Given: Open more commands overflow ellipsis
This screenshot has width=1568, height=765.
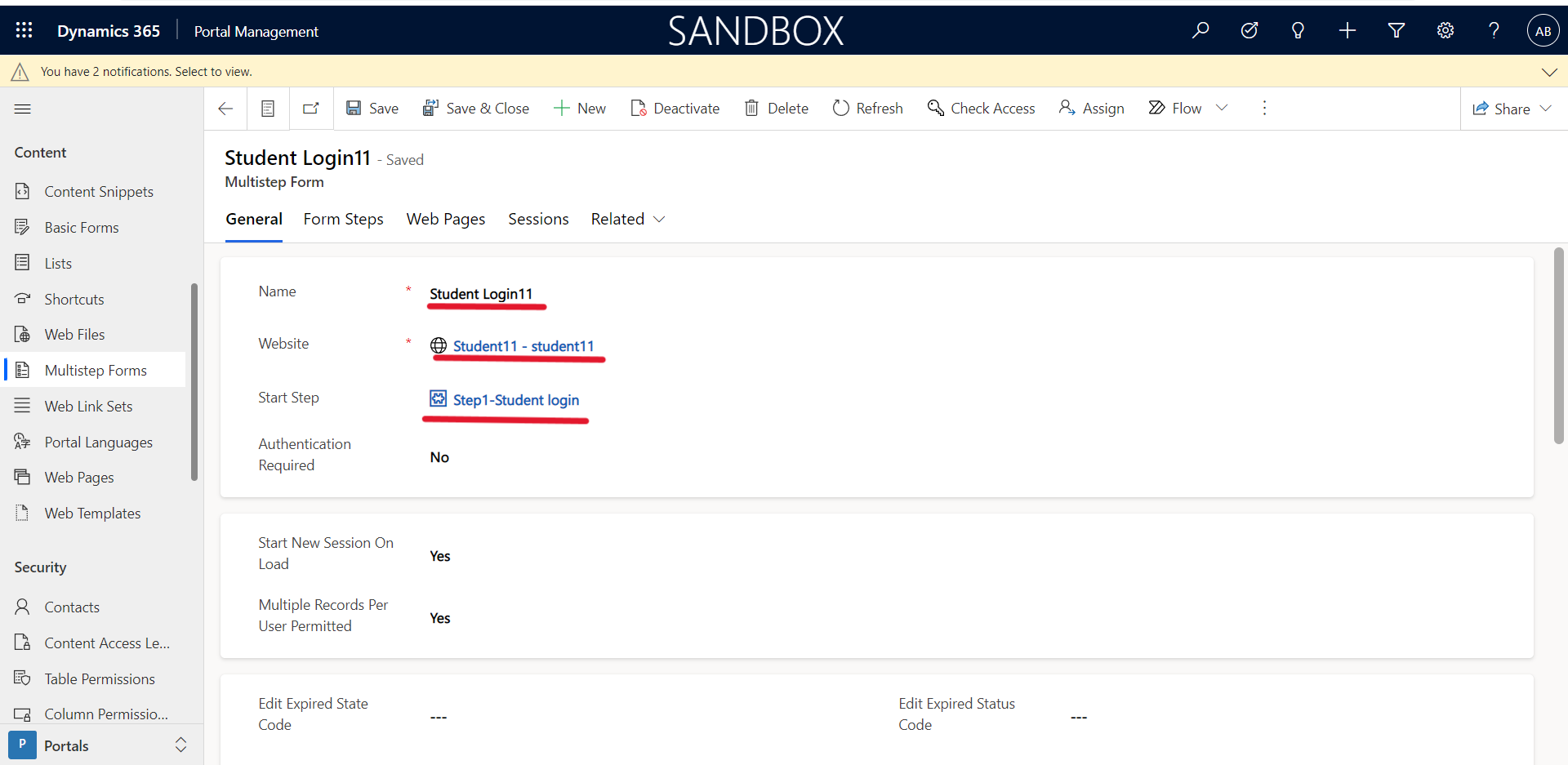Looking at the screenshot, I should click(1264, 109).
